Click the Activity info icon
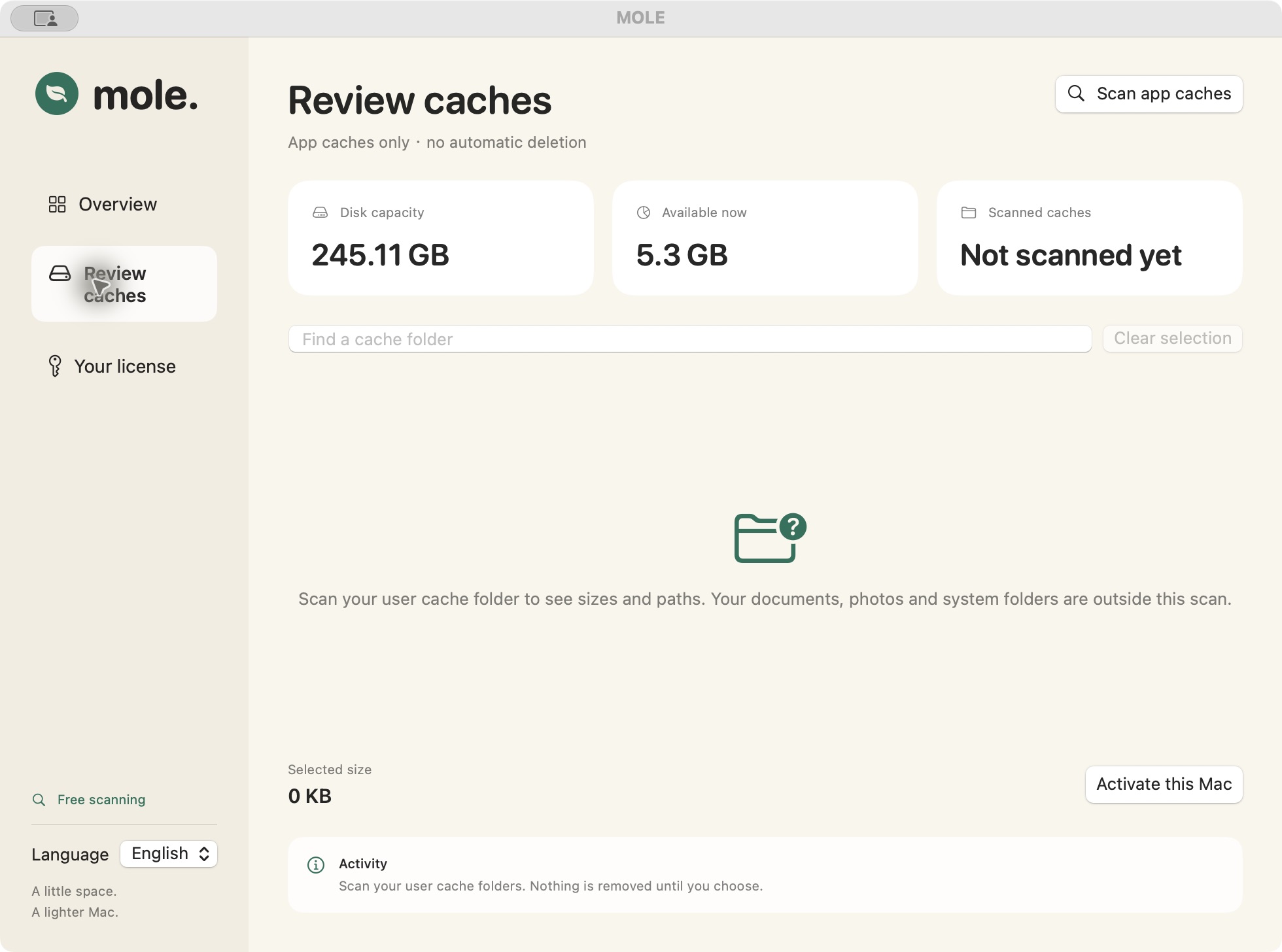Image resolution: width=1282 pixels, height=952 pixels. click(316, 865)
